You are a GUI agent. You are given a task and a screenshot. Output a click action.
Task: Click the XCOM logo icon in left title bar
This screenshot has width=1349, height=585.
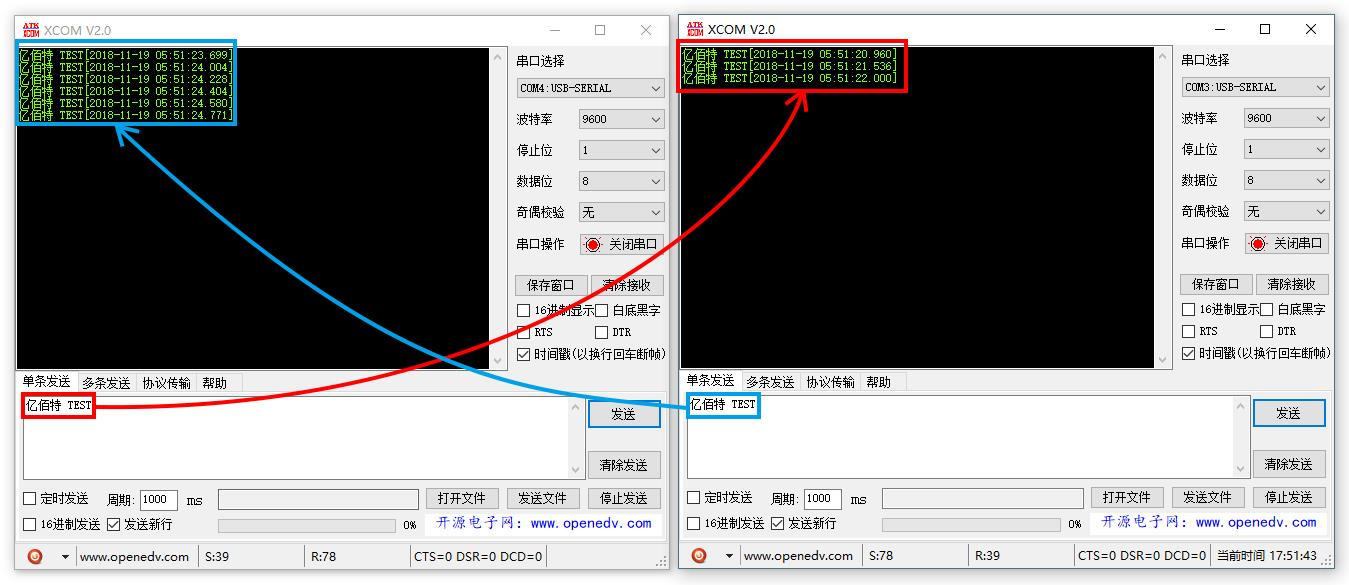[31, 30]
